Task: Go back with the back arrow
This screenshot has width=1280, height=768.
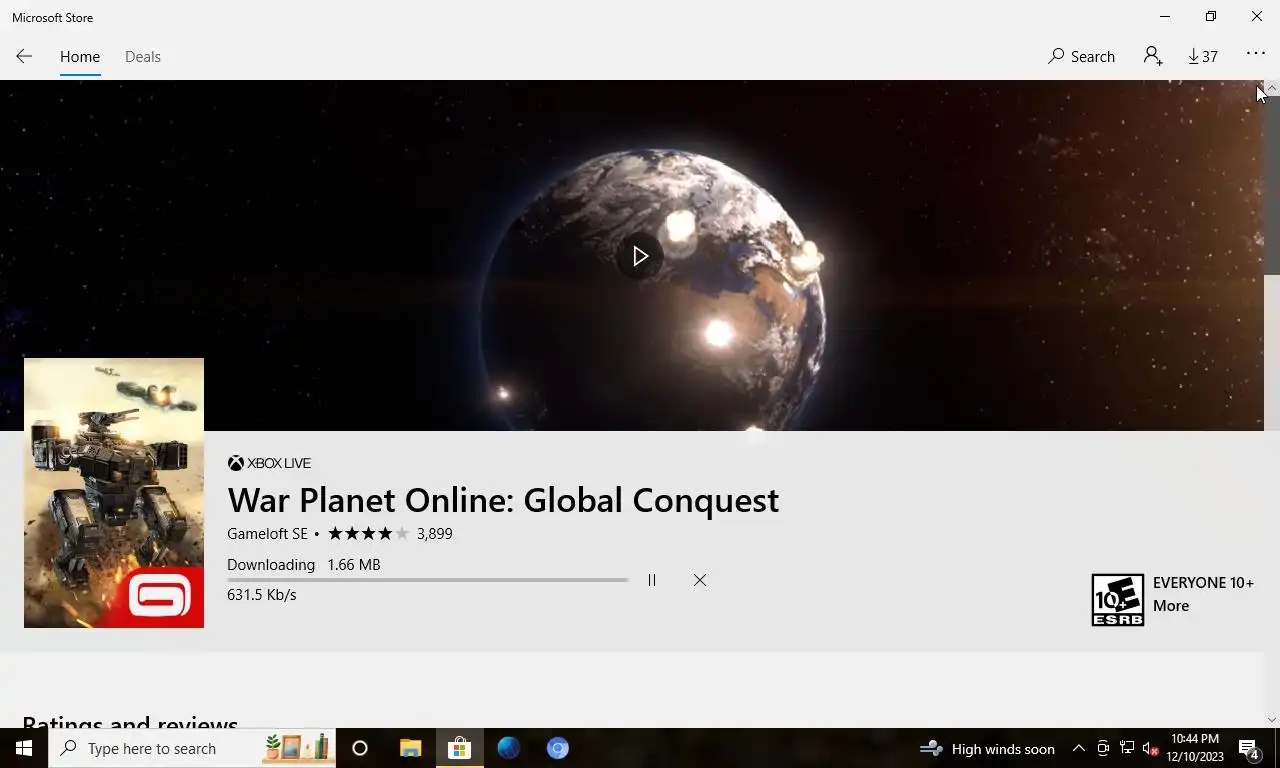Action: (x=24, y=56)
